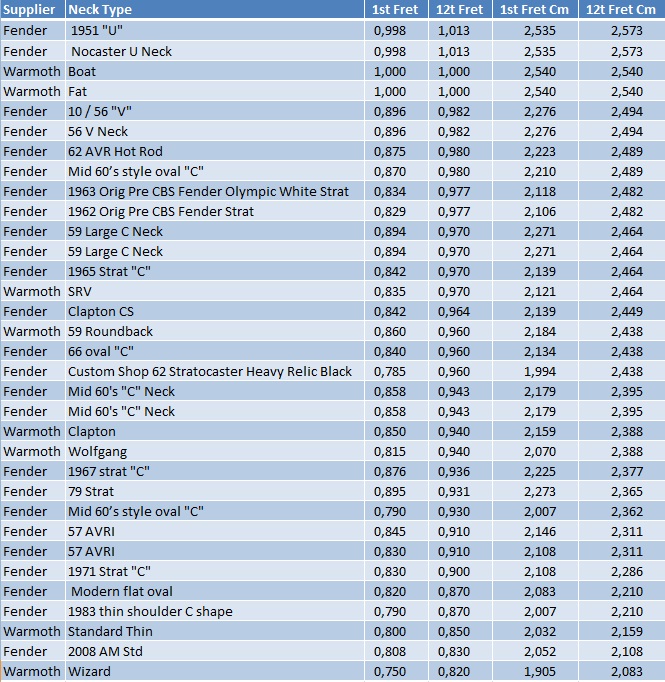Select the Wizard neck type cell
The height and width of the screenshot is (682, 665).
click(x=215, y=672)
